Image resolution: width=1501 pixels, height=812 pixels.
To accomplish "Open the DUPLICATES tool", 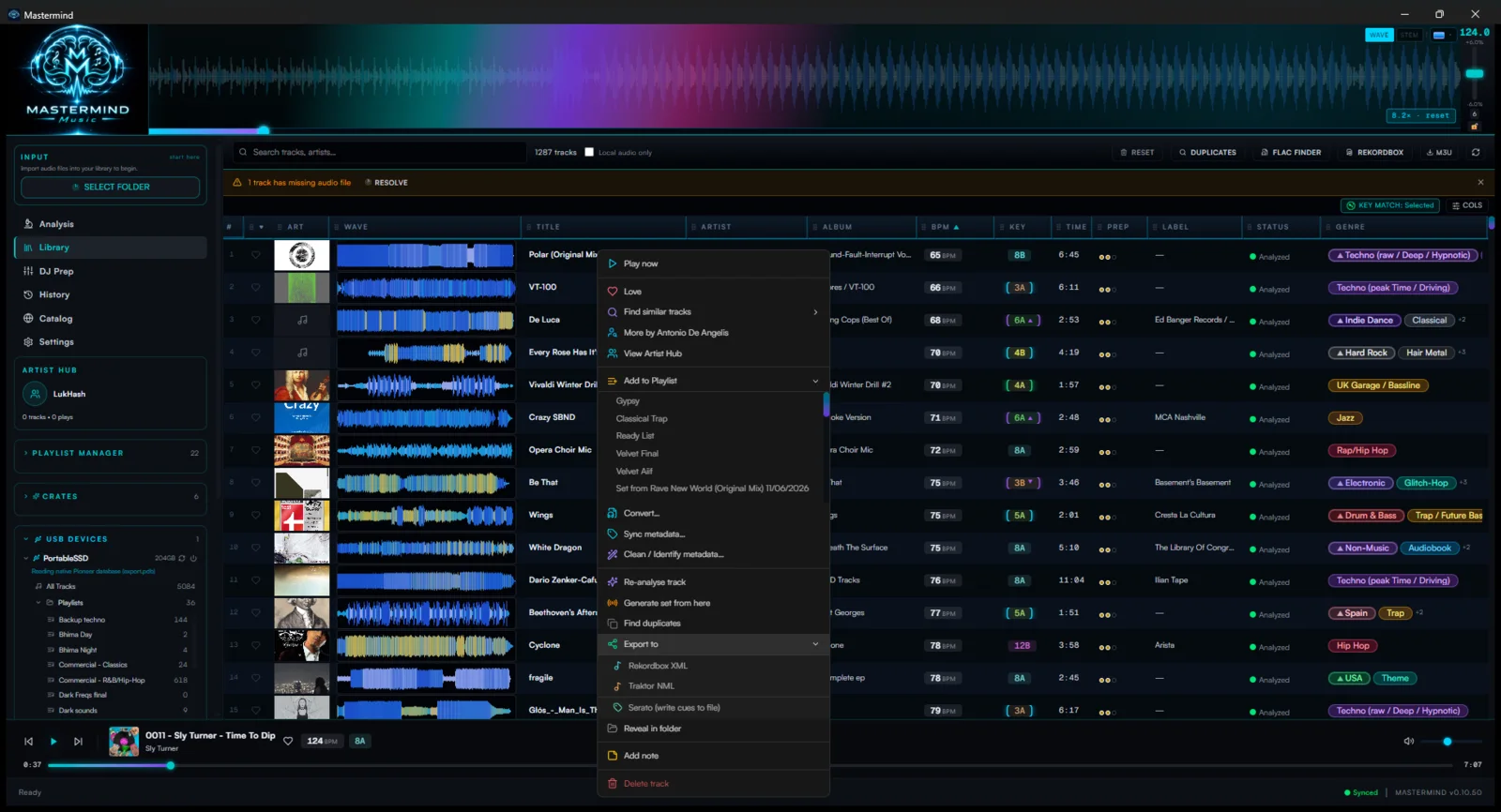I will pos(1207,152).
